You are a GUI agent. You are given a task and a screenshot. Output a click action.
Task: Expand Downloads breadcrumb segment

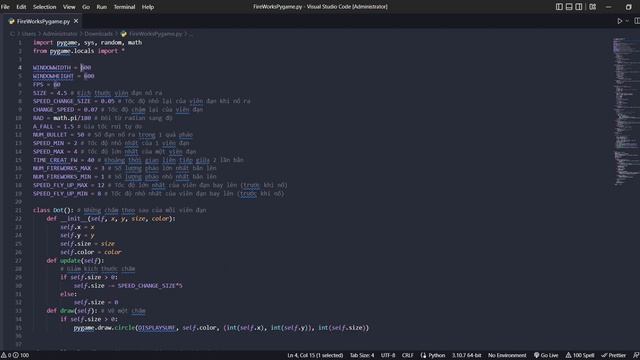(98, 34)
